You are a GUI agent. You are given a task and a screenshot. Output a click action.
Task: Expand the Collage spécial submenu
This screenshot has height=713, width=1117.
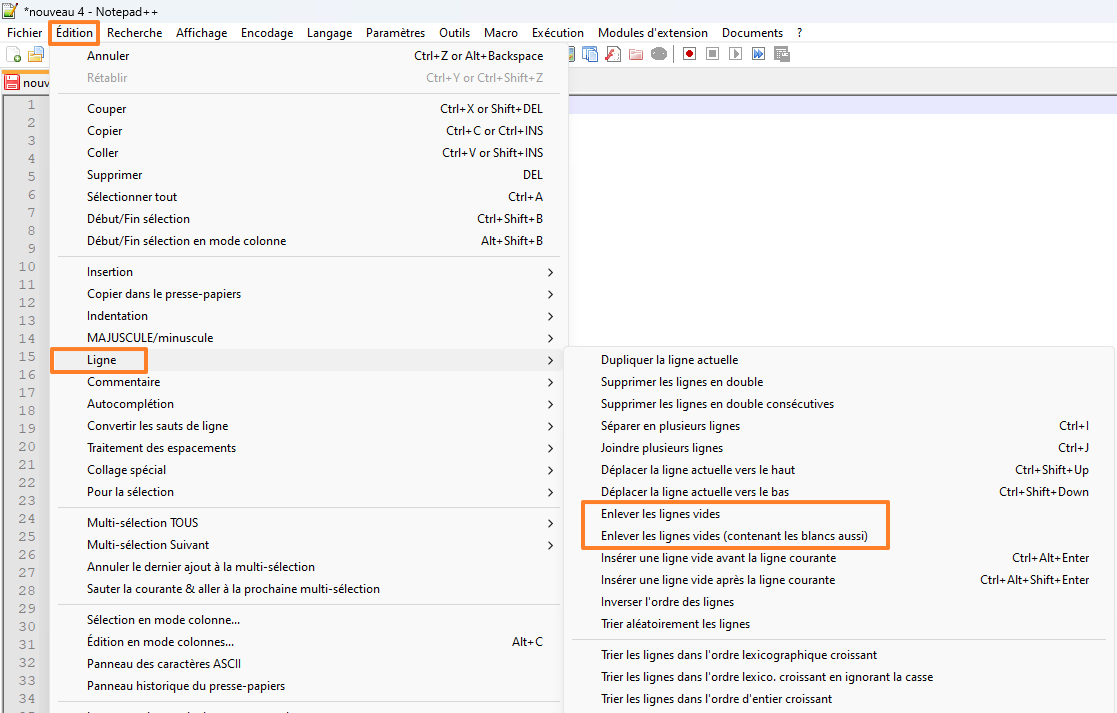(x=127, y=469)
